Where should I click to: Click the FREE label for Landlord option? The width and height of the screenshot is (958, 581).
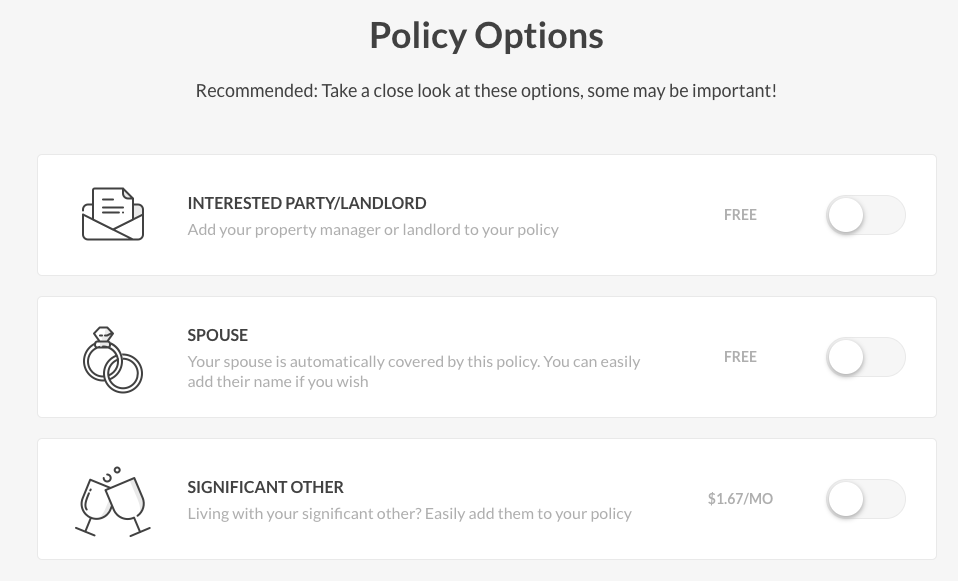click(x=740, y=215)
